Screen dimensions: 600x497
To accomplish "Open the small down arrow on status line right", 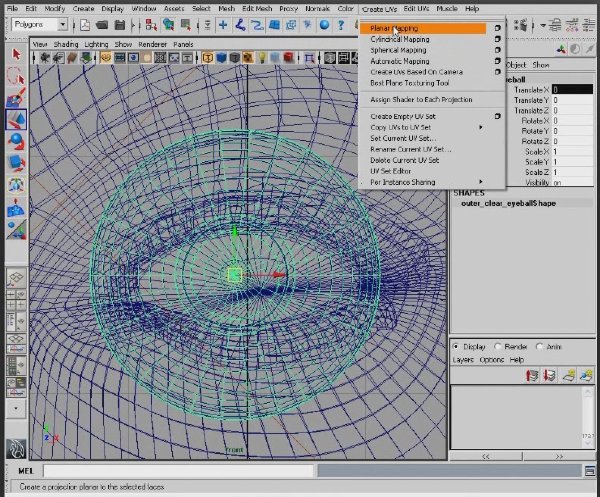I will coord(543,26).
